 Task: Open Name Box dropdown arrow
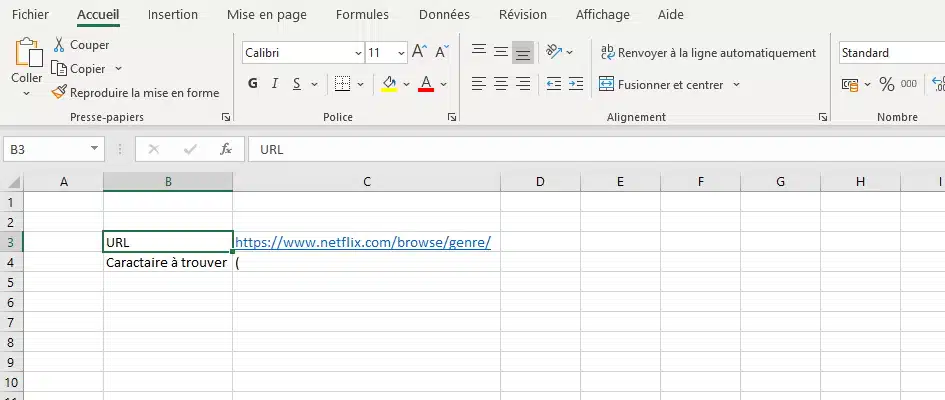pos(94,149)
